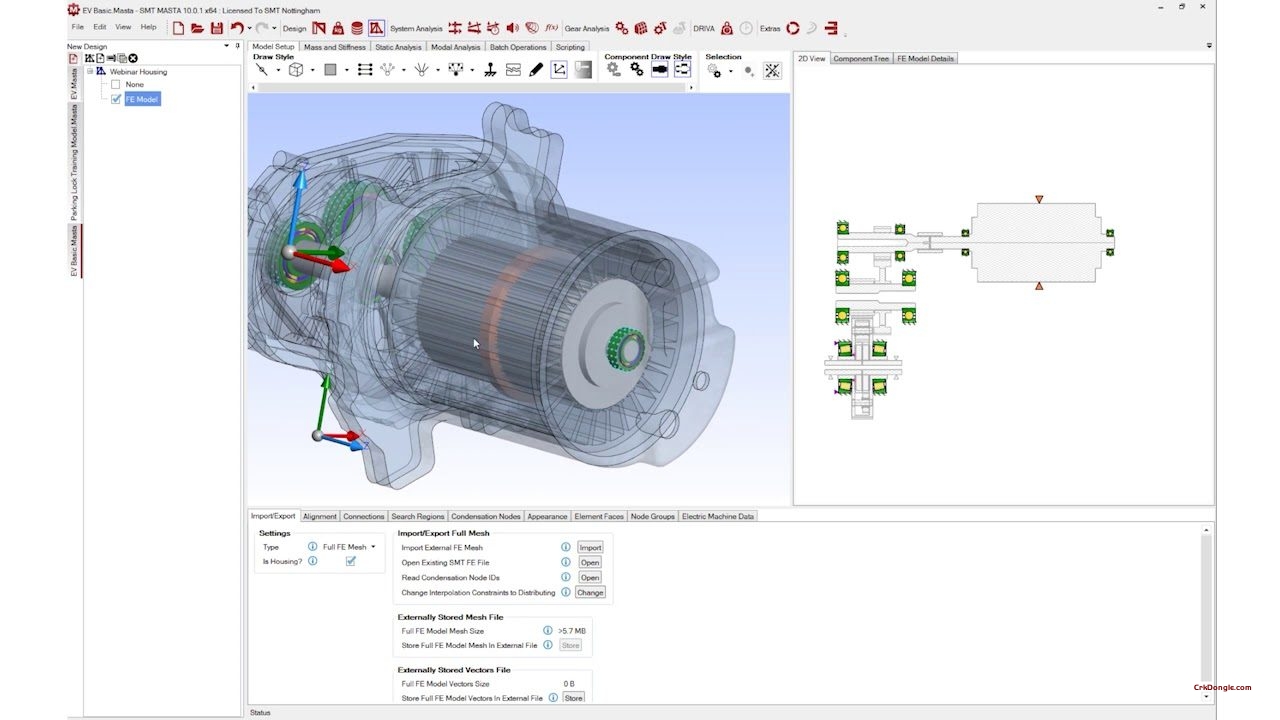The width and height of the screenshot is (1280, 720).
Task: Click the Extras circular arrow icon
Action: click(793, 28)
